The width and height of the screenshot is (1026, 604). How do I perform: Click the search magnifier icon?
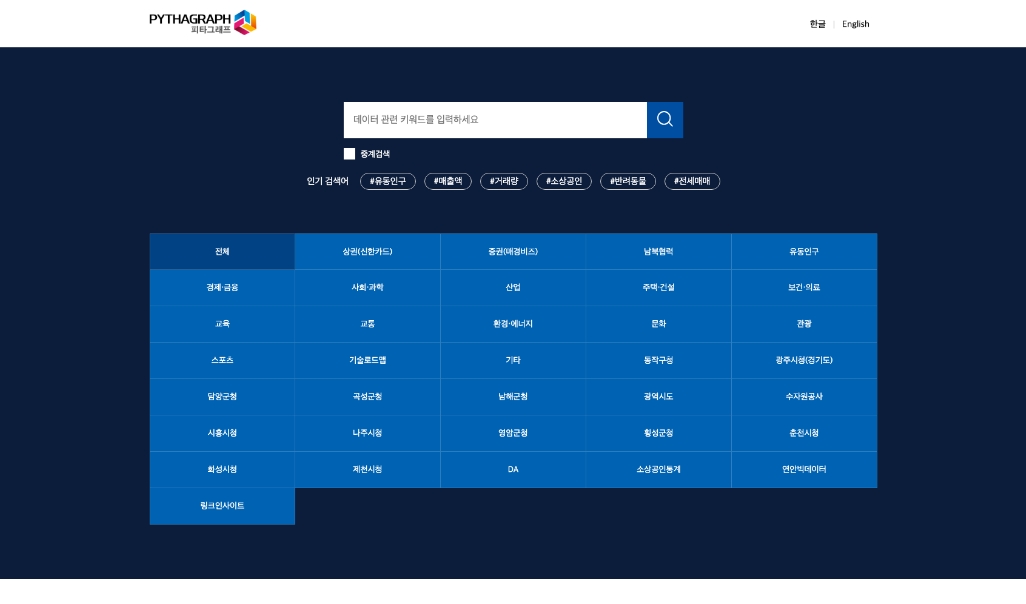[664, 119]
